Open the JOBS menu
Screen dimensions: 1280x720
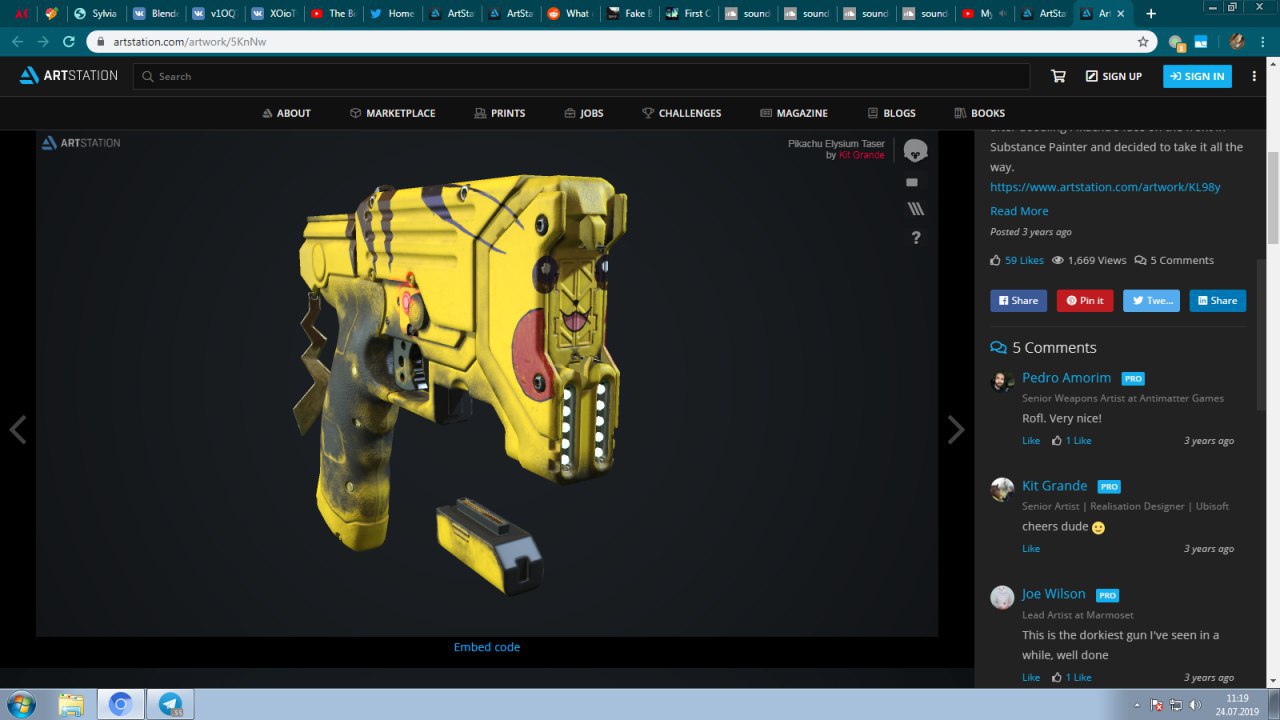coord(584,113)
